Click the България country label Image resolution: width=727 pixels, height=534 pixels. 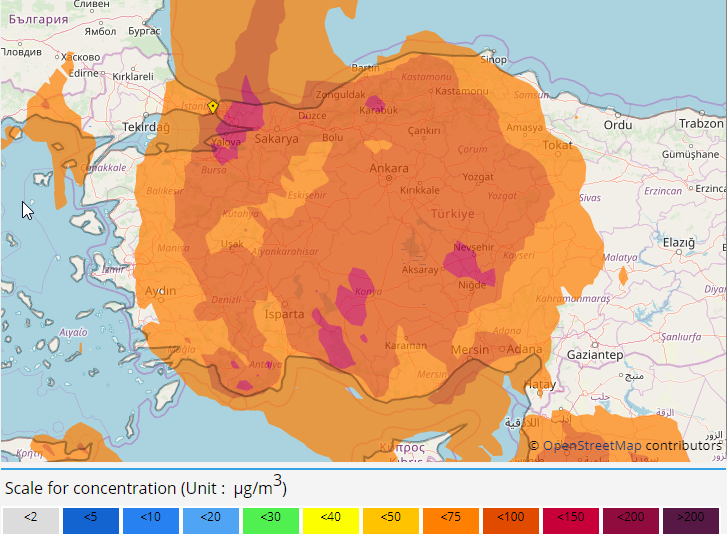pyautogui.click(x=38, y=19)
